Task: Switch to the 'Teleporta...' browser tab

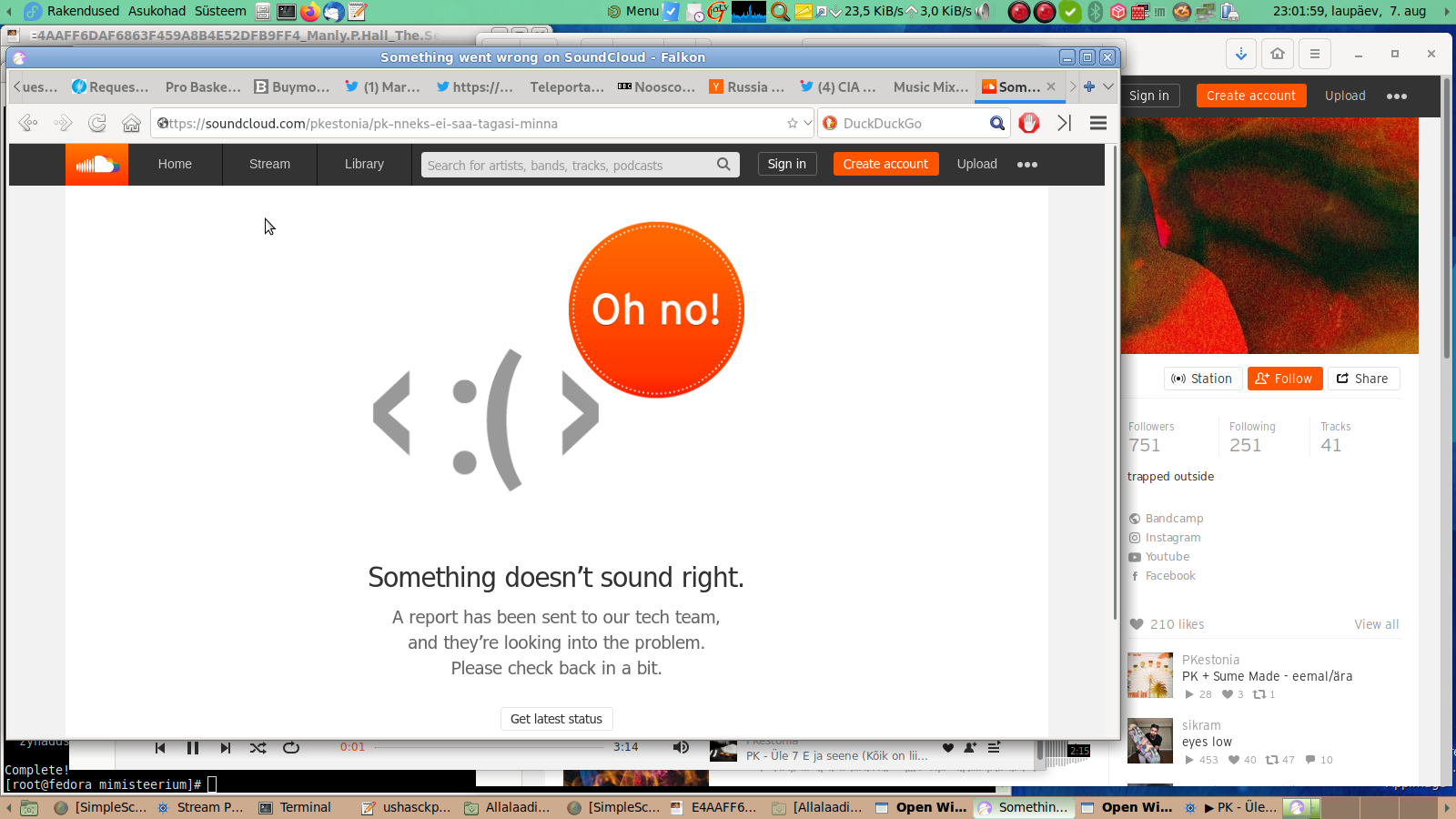Action: pos(566,86)
